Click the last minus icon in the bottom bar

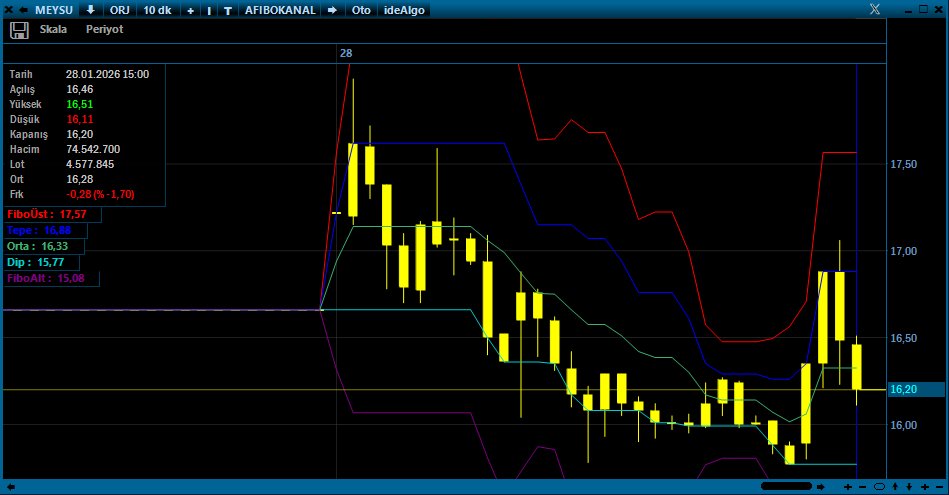(x=939, y=487)
